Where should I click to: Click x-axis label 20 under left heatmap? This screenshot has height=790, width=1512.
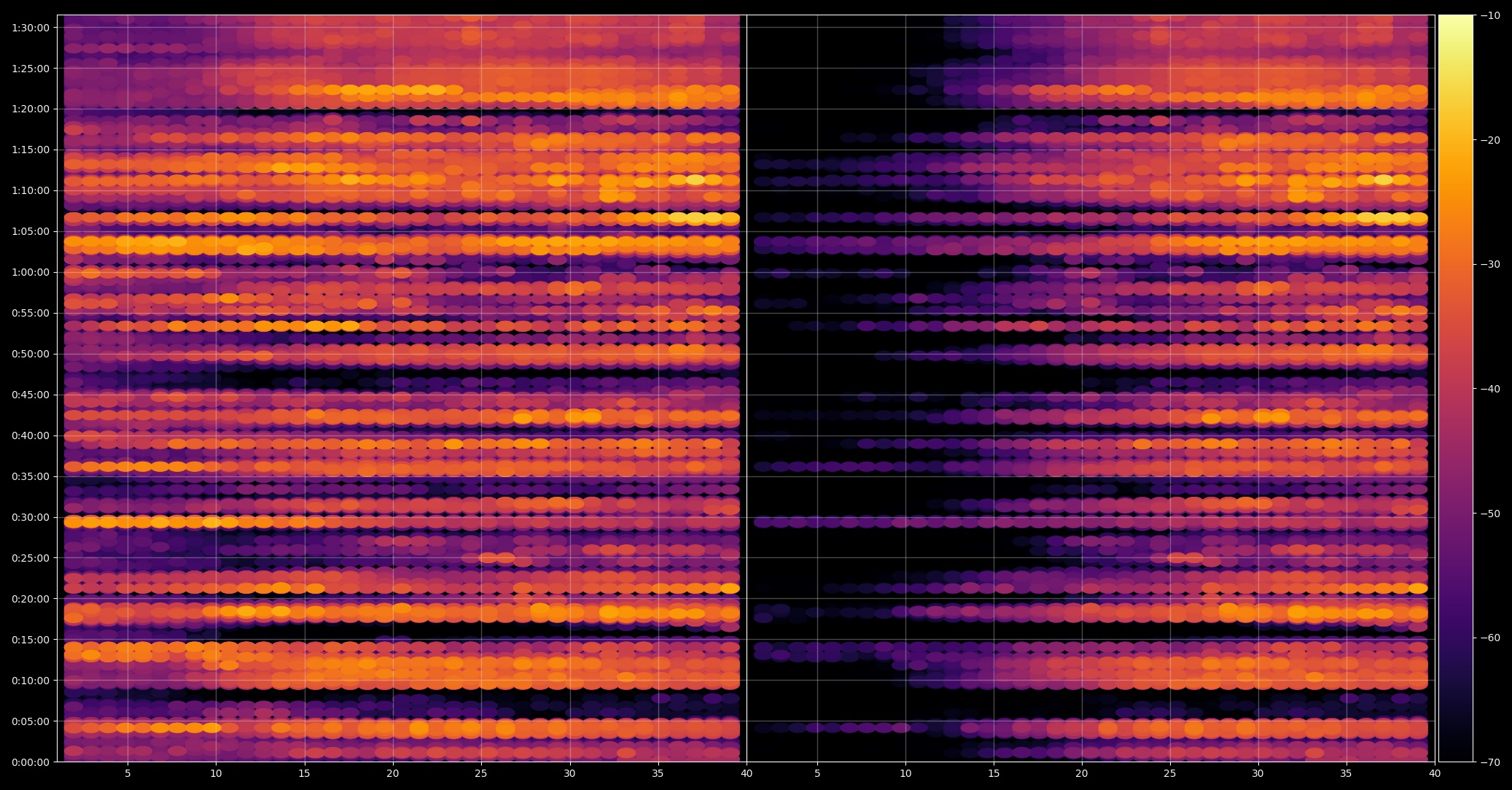(393, 773)
